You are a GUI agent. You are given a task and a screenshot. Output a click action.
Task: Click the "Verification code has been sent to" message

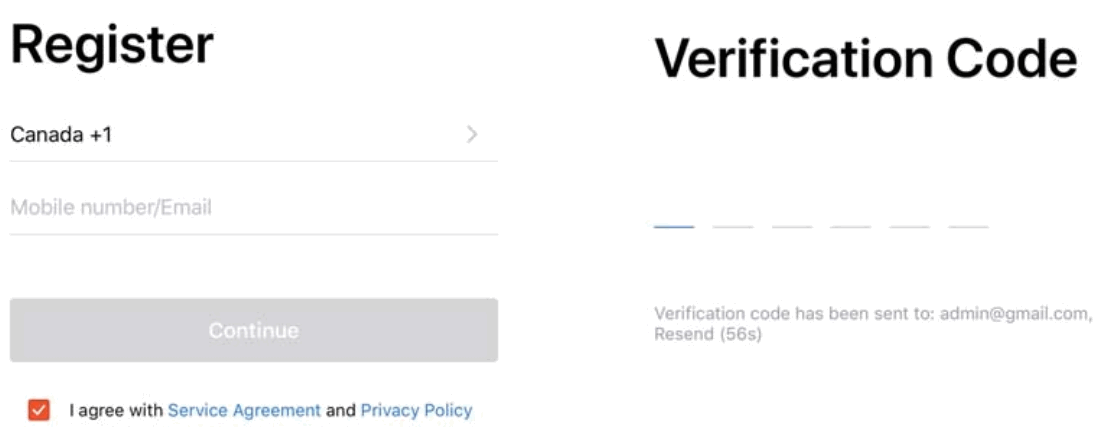(x=792, y=314)
